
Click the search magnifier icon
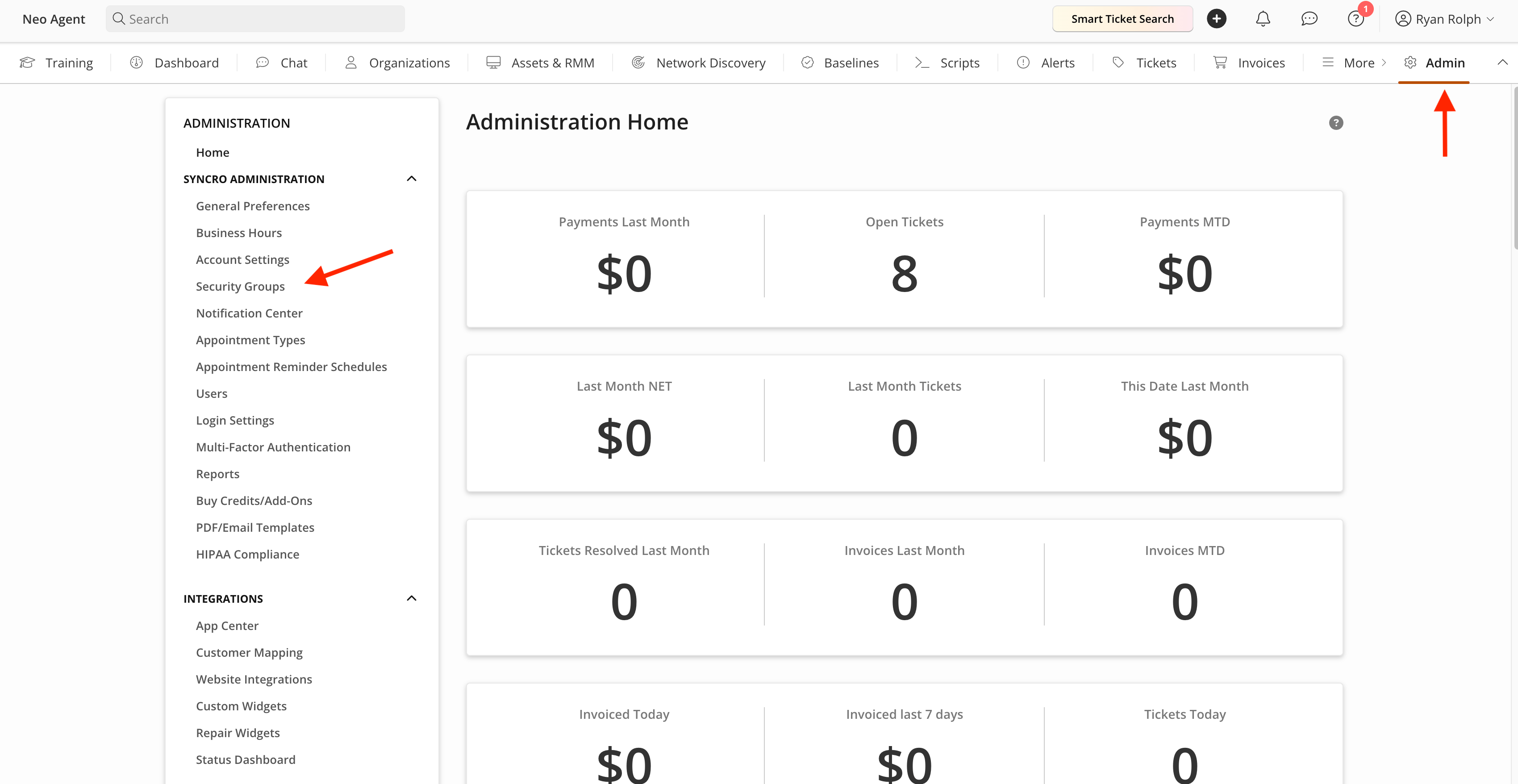[x=118, y=19]
